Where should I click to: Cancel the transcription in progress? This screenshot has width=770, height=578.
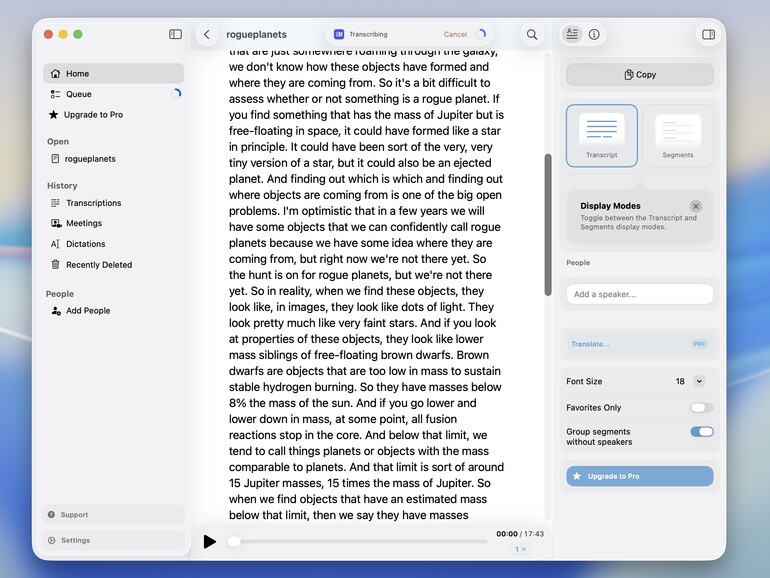[x=455, y=34]
